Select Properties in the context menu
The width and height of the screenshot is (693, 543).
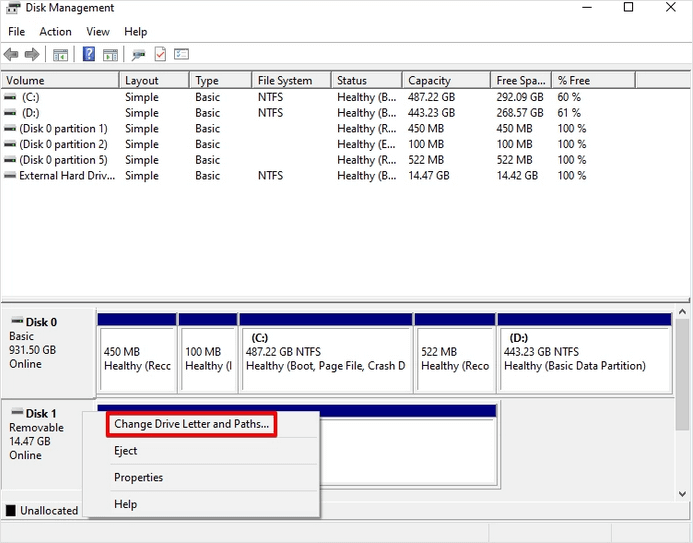point(138,478)
